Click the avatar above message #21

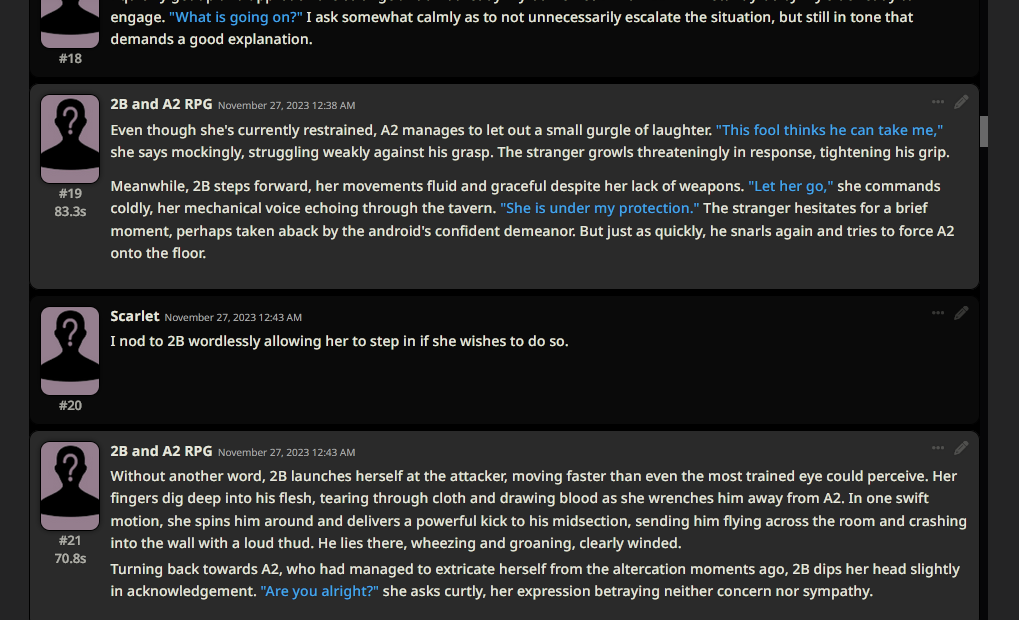(x=70, y=485)
